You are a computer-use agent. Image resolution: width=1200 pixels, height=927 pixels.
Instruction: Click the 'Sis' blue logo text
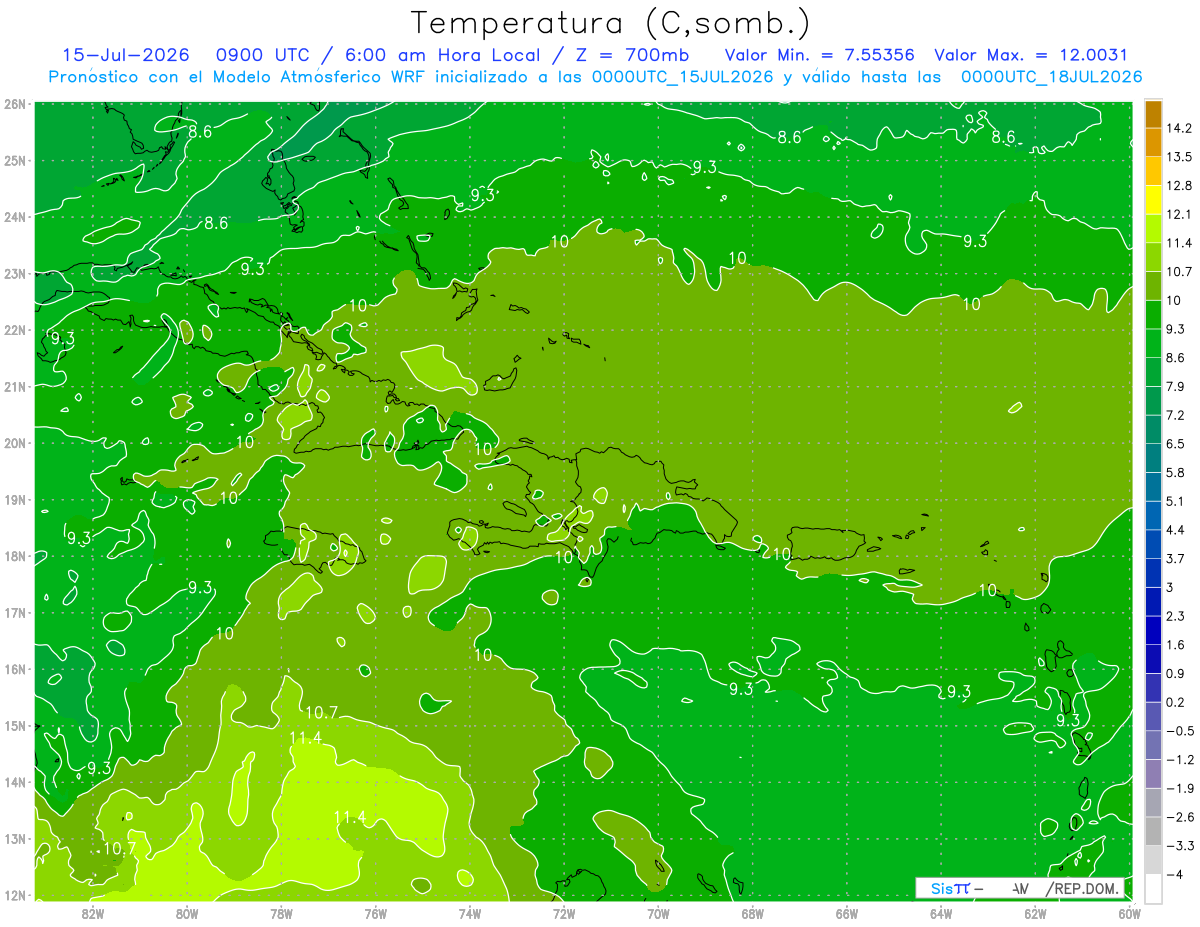point(941,888)
